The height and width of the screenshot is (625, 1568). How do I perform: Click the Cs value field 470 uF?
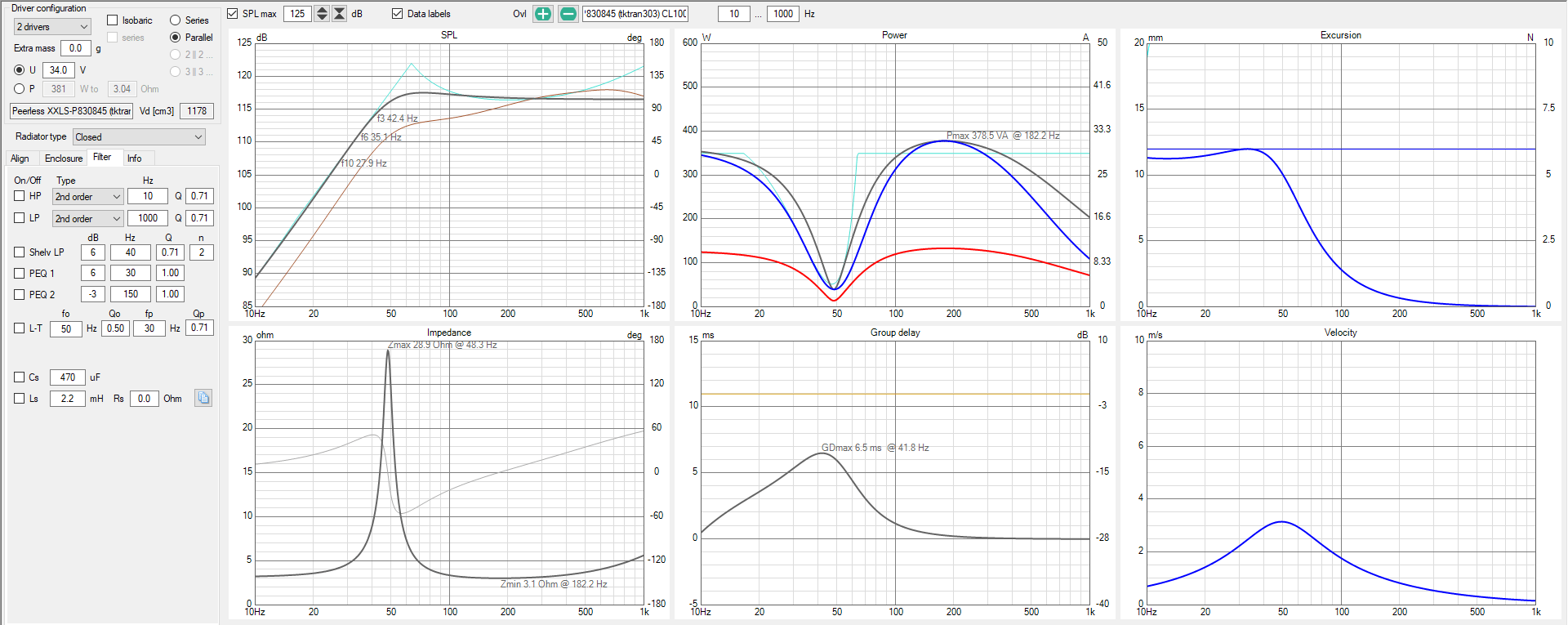(x=68, y=377)
